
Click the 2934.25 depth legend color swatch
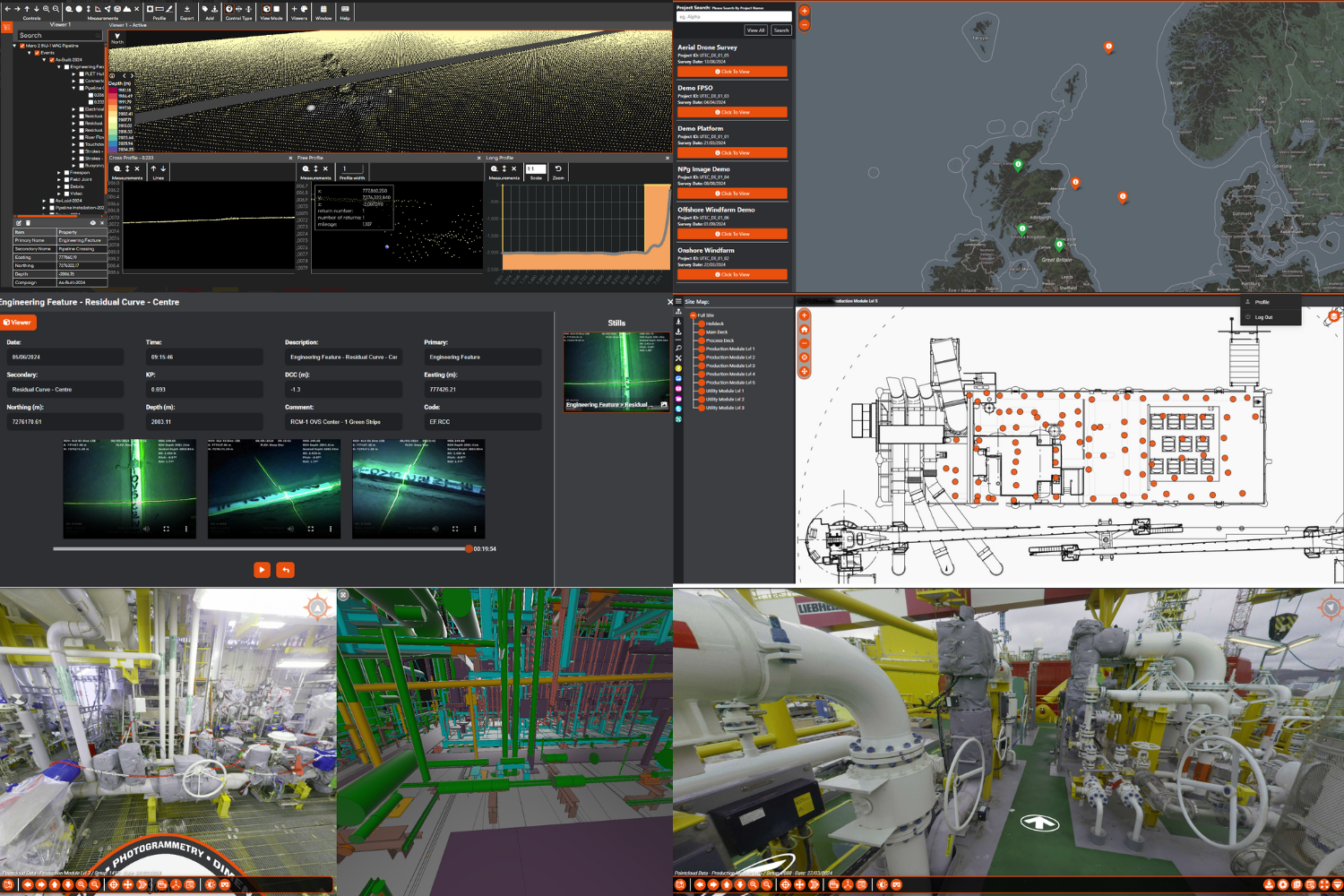(x=112, y=150)
